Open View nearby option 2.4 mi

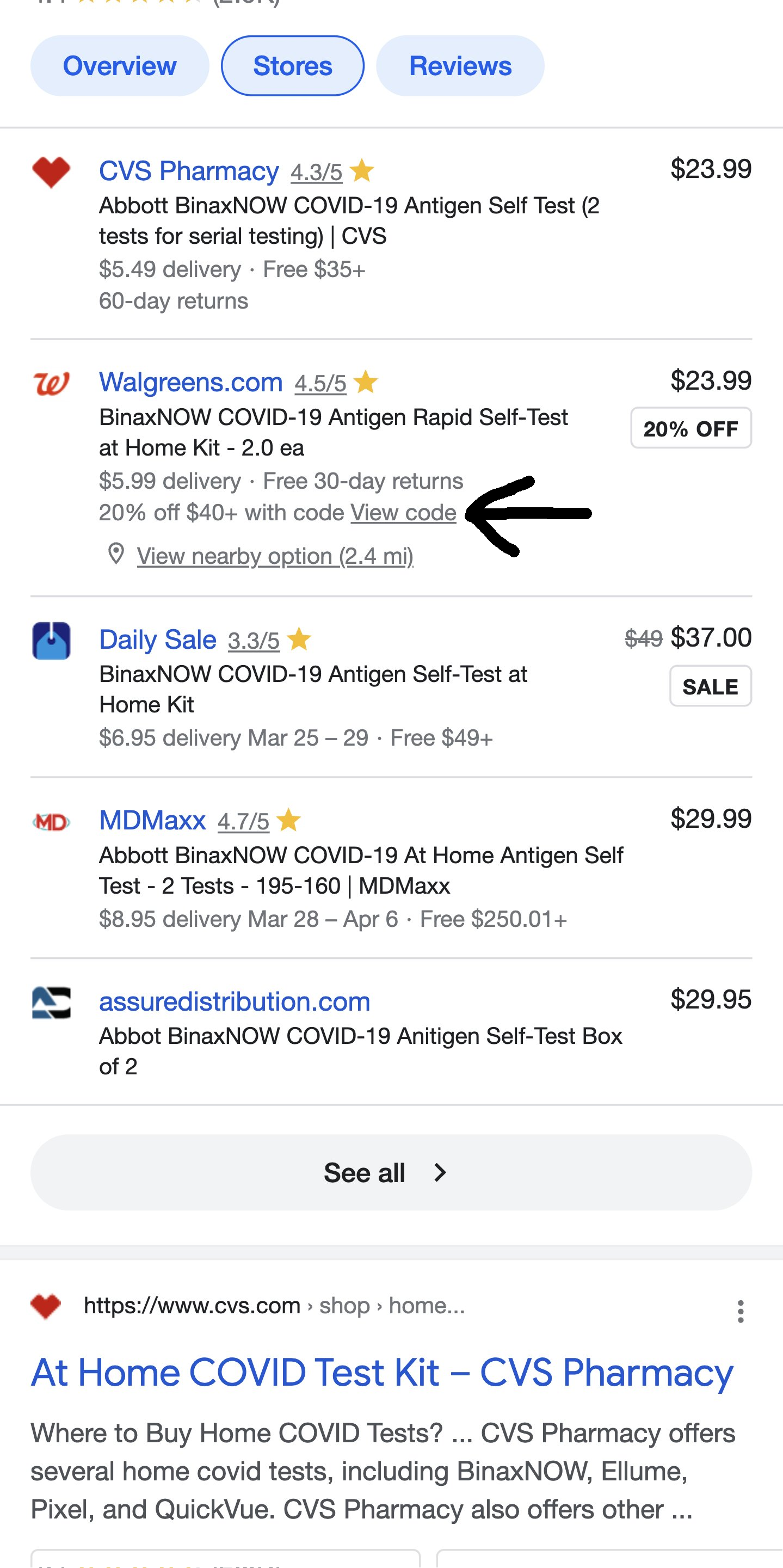pos(274,555)
